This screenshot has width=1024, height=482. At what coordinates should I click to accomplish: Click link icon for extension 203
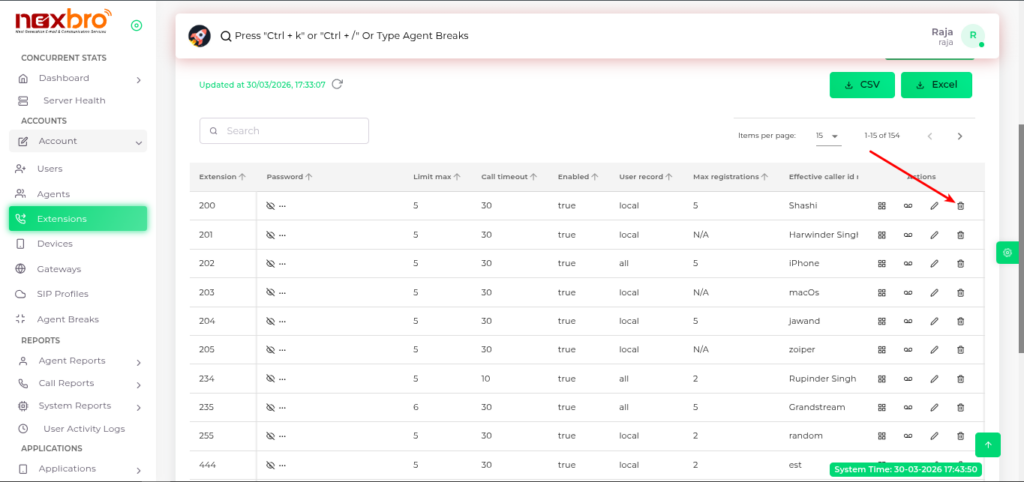pos(908,293)
